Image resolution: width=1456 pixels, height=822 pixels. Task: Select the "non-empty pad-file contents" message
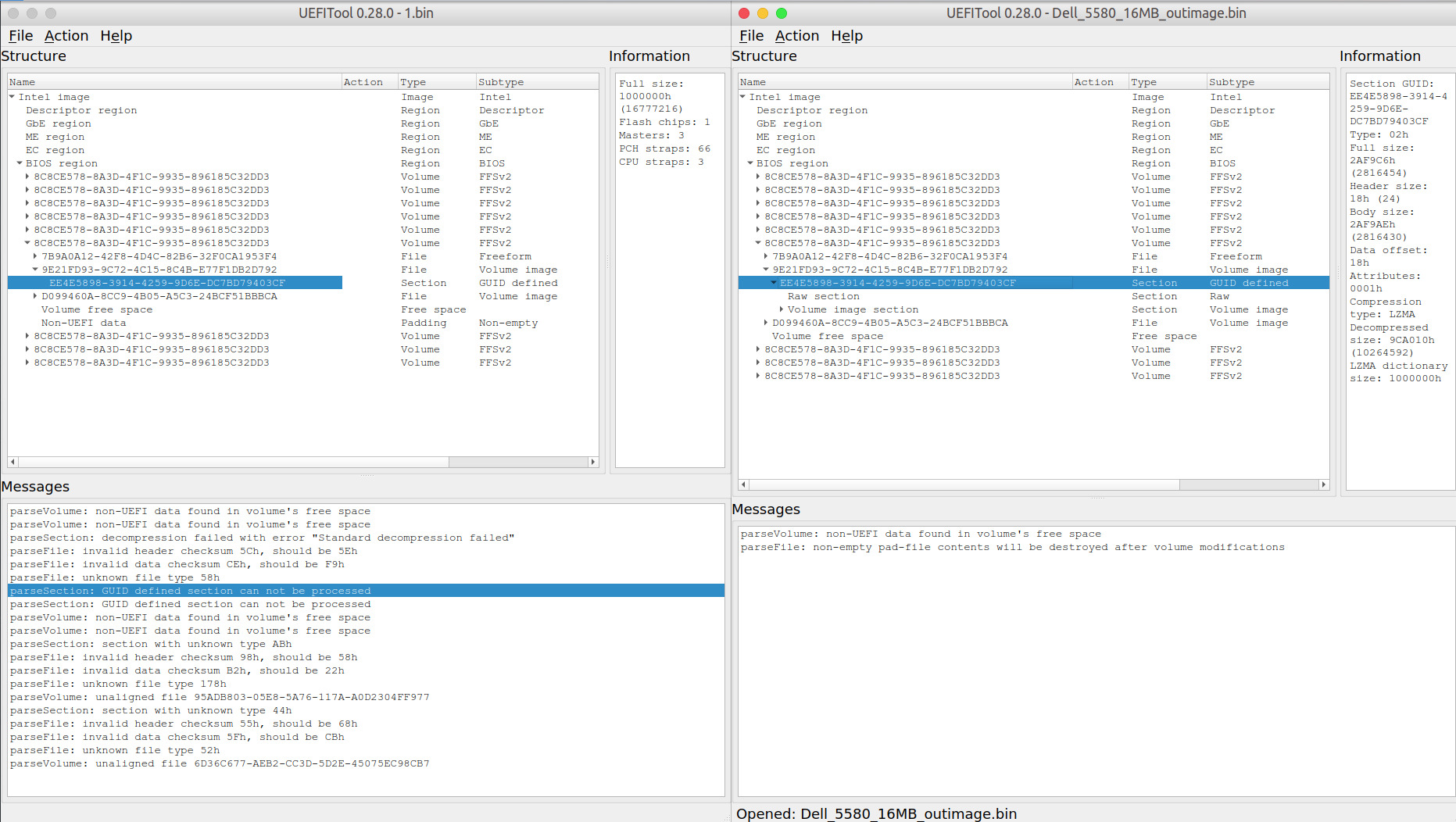[1012, 547]
